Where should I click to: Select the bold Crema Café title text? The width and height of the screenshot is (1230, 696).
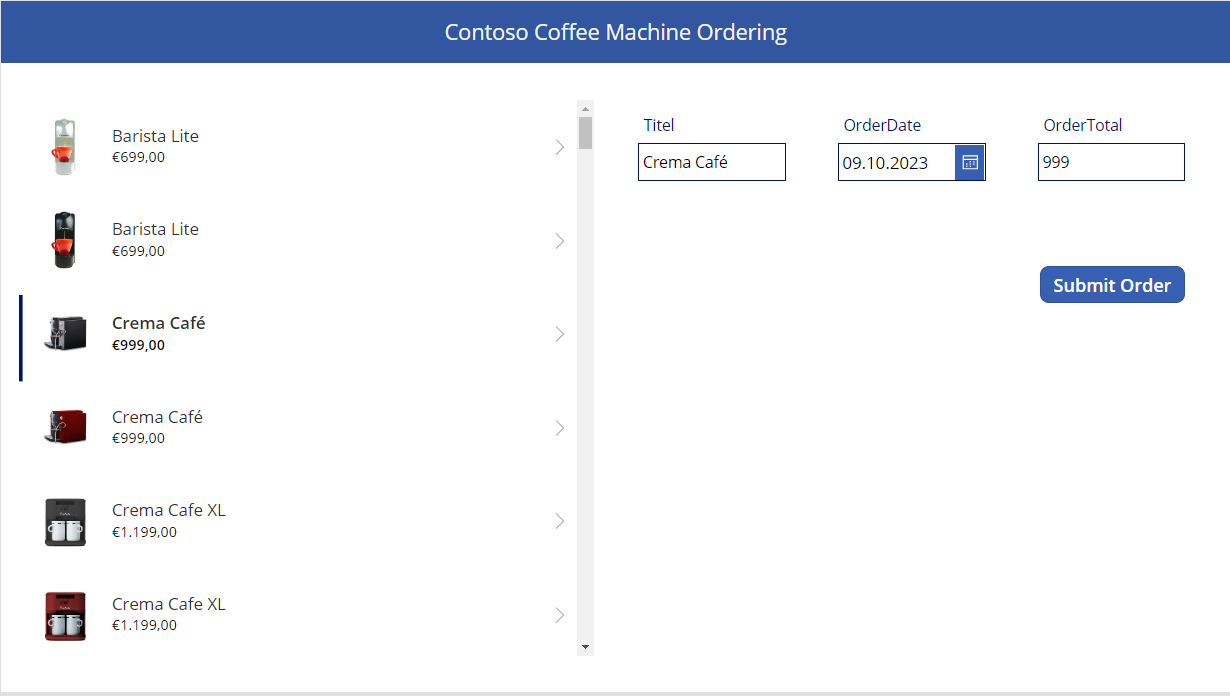point(158,323)
